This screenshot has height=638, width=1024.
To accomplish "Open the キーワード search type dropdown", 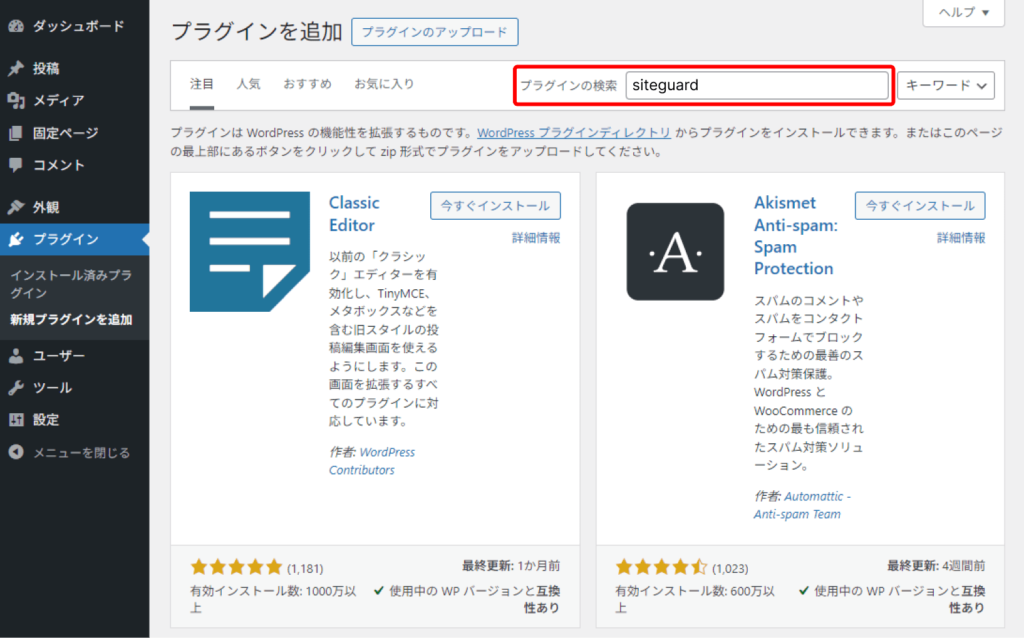I will [x=944, y=85].
